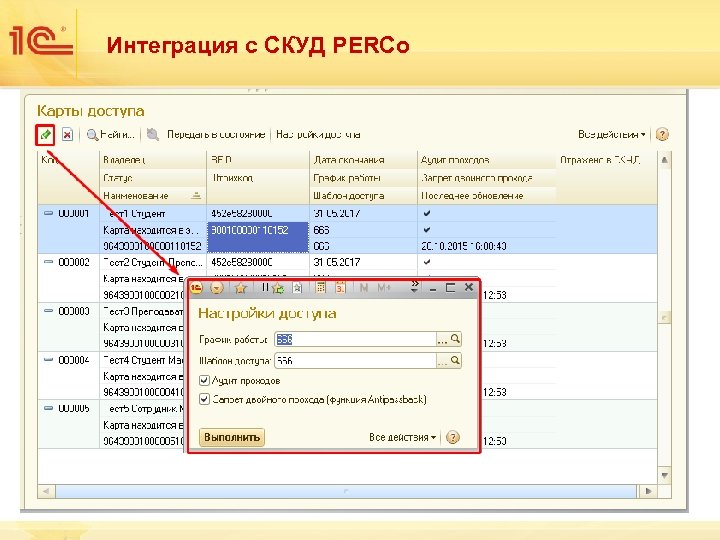The height and width of the screenshot is (540, 720).
Task: Click the ellipsis select button for Шаблон доступа
Action: coord(442,361)
